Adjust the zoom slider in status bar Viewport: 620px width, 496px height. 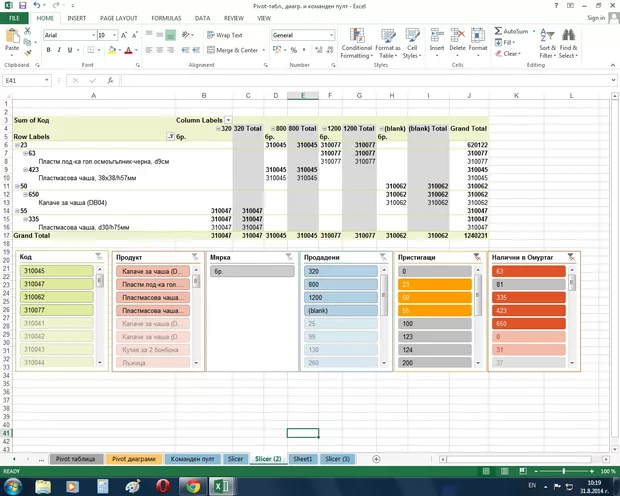coord(562,471)
